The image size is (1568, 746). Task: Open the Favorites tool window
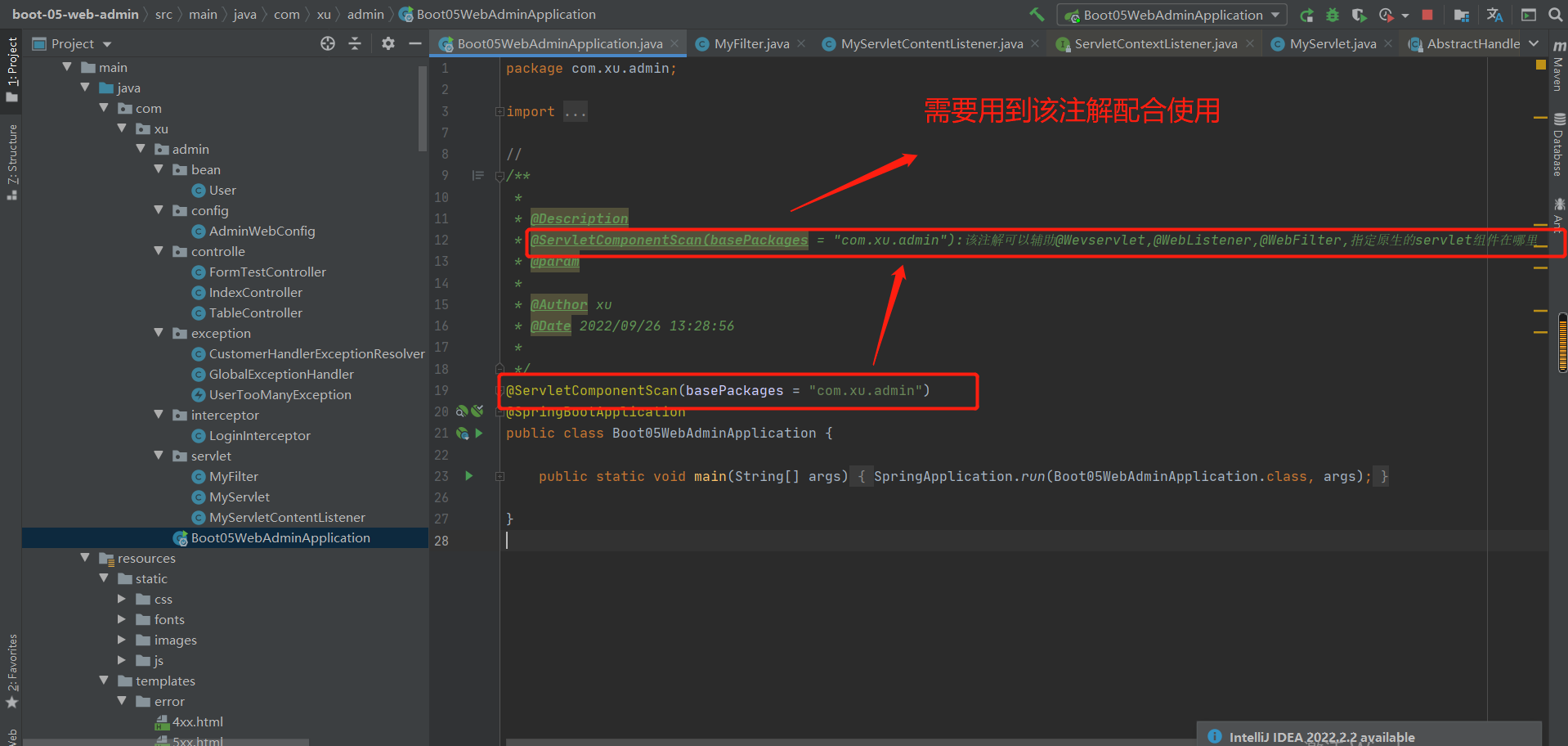point(12,671)
